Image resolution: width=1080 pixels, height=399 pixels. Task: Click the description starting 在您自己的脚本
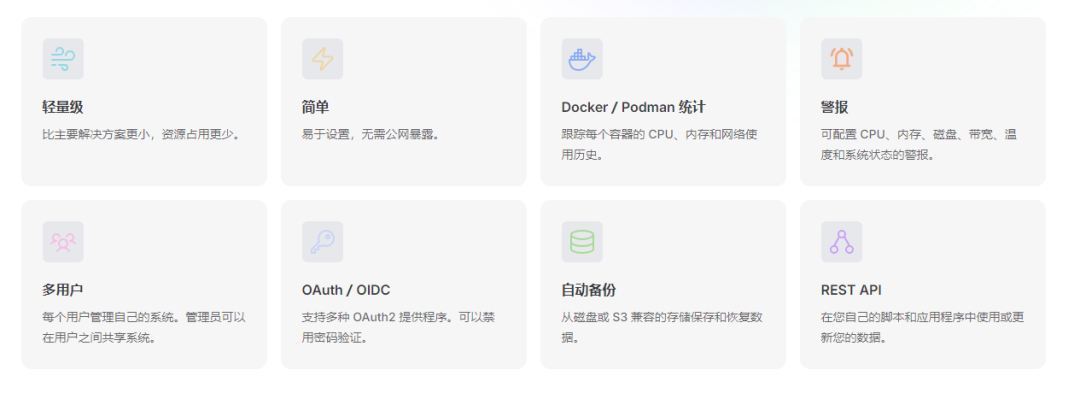click(923, 328)
